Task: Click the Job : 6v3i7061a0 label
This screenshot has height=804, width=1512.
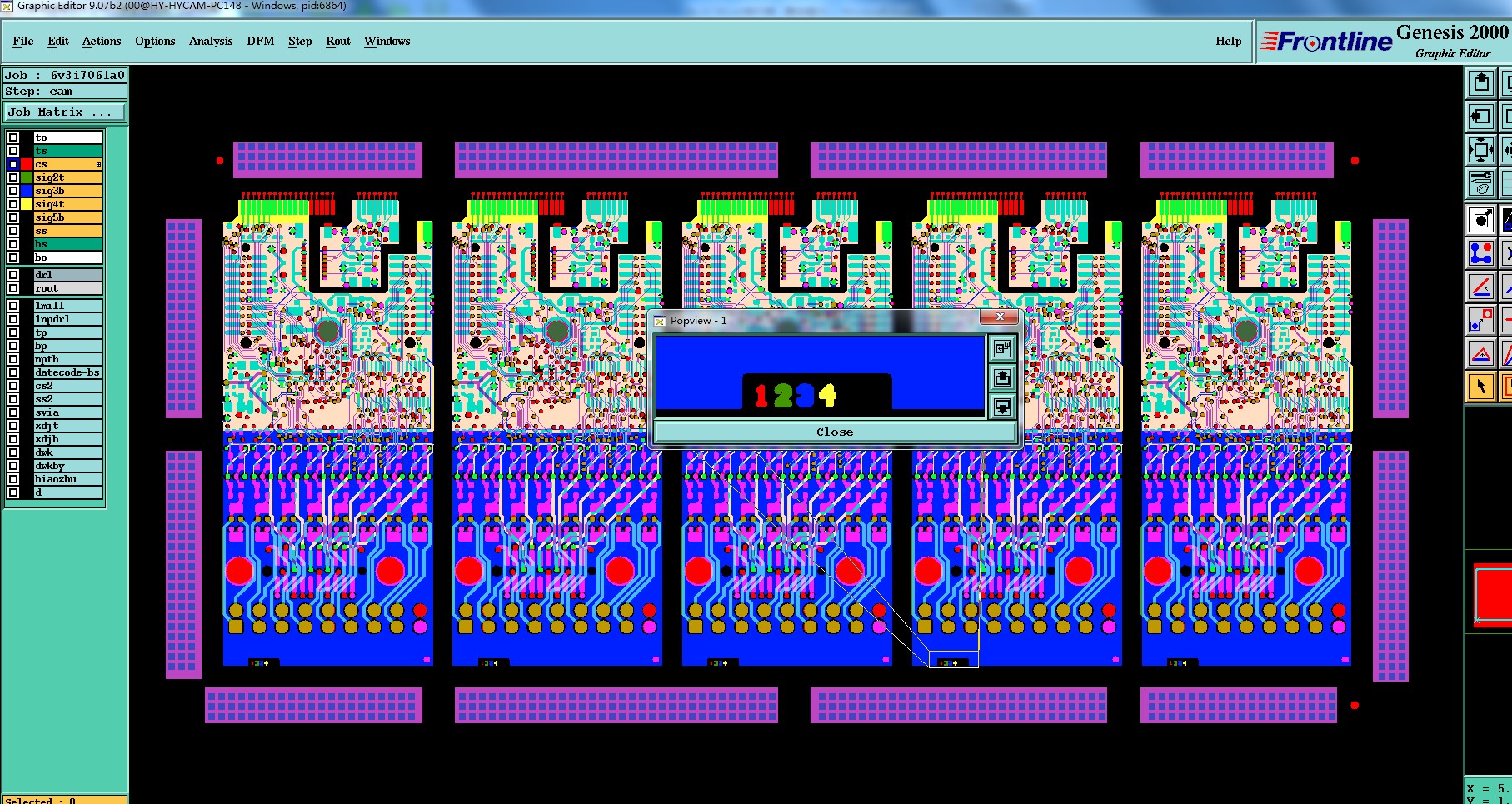Action: (66, 75)
